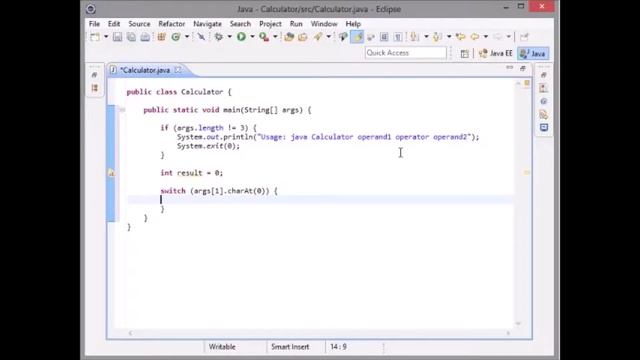Open the File menu
Viewport: 640px width, 360px height.
pos(94,24)
